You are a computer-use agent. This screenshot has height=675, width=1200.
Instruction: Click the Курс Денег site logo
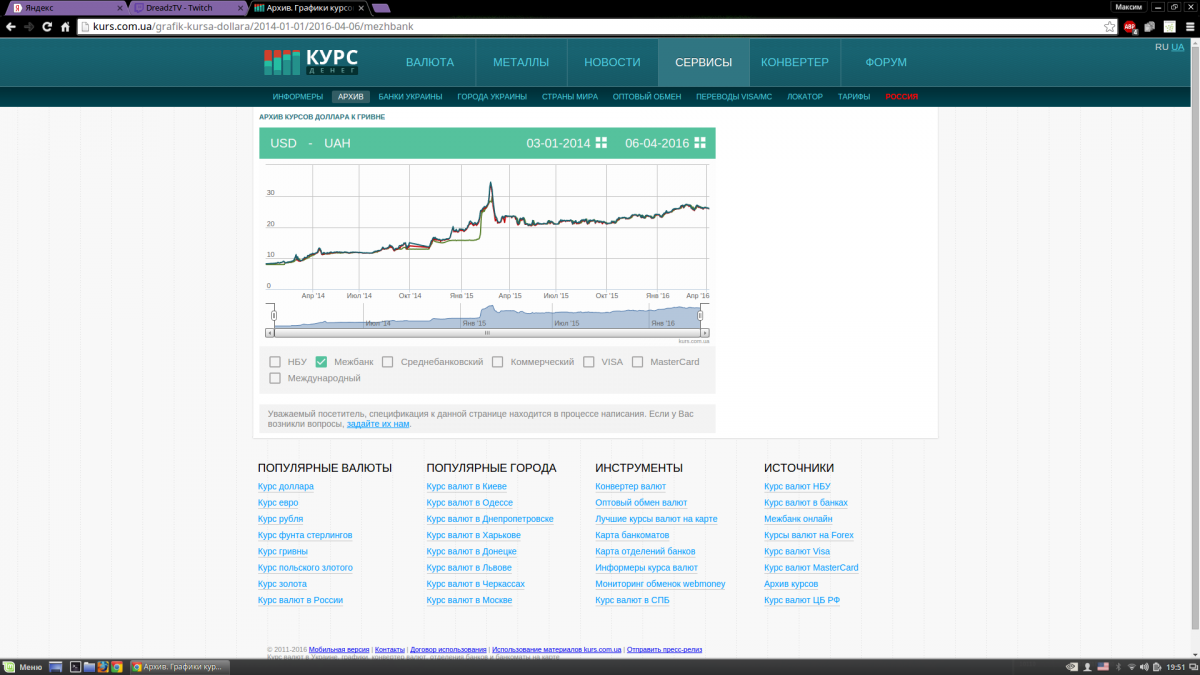pos(311,62)
